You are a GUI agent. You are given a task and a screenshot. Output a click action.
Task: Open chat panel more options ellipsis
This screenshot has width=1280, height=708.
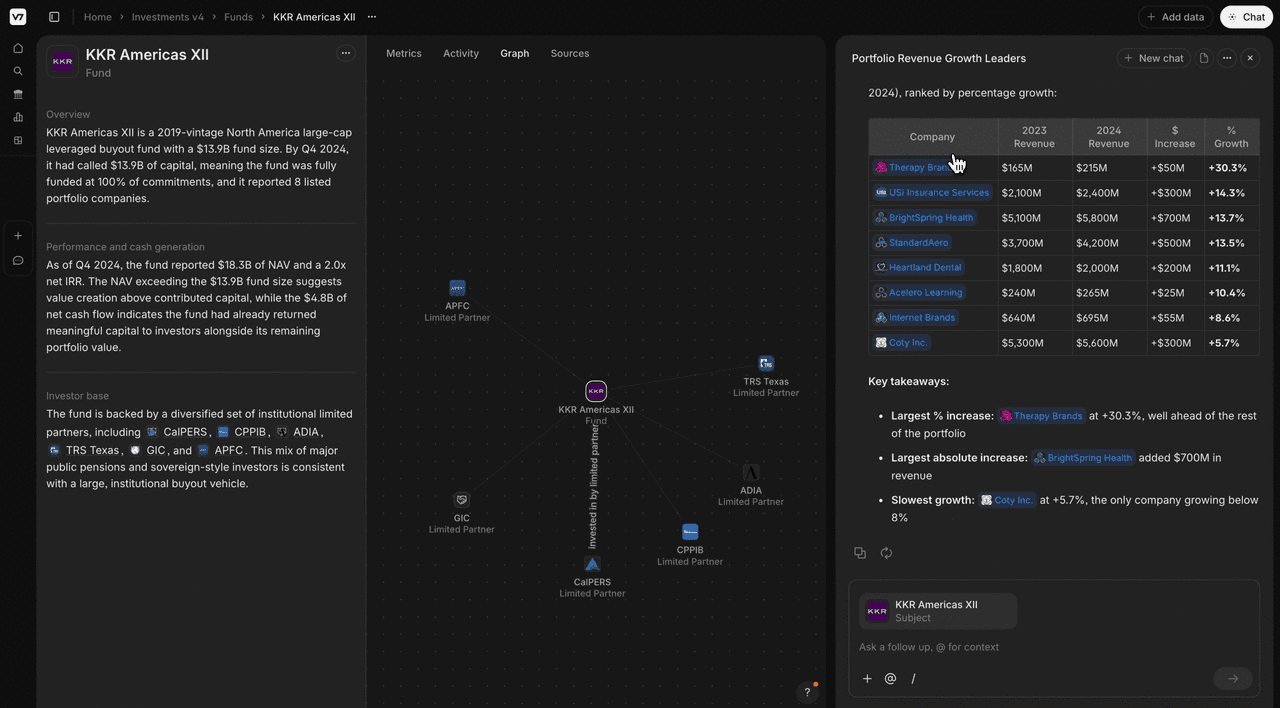pos(1227,58)
